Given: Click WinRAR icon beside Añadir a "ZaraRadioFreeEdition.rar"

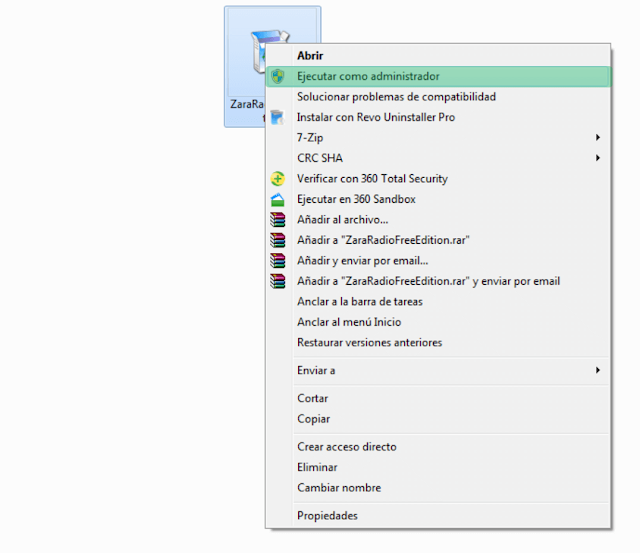Looking at the screenshot, I should (x=278, y=240).
